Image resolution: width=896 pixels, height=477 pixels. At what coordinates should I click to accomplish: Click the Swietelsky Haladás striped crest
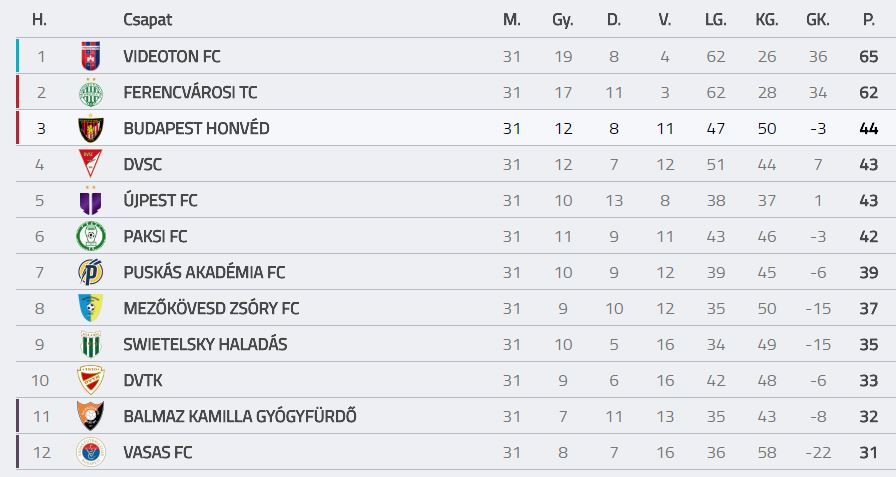click(91, 344)
